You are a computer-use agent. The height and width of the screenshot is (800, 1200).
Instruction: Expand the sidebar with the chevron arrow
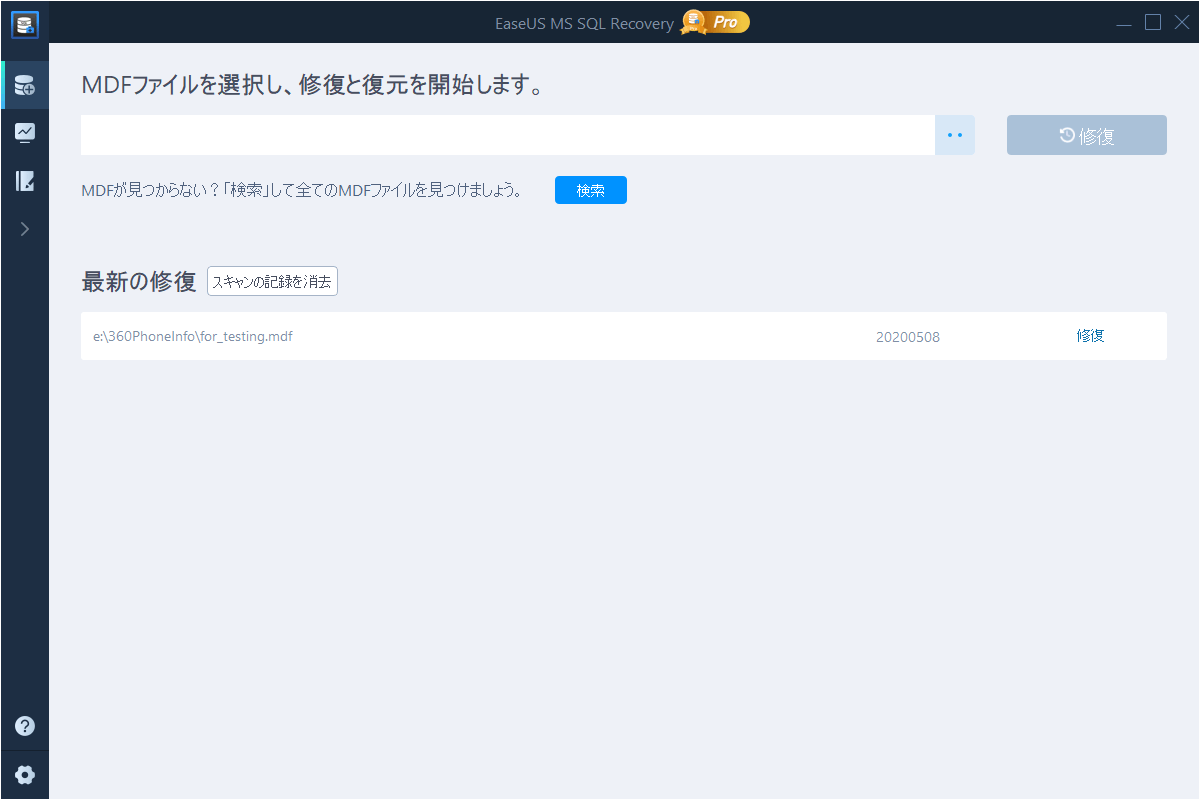pyautogui.click(x=25, y=229)
